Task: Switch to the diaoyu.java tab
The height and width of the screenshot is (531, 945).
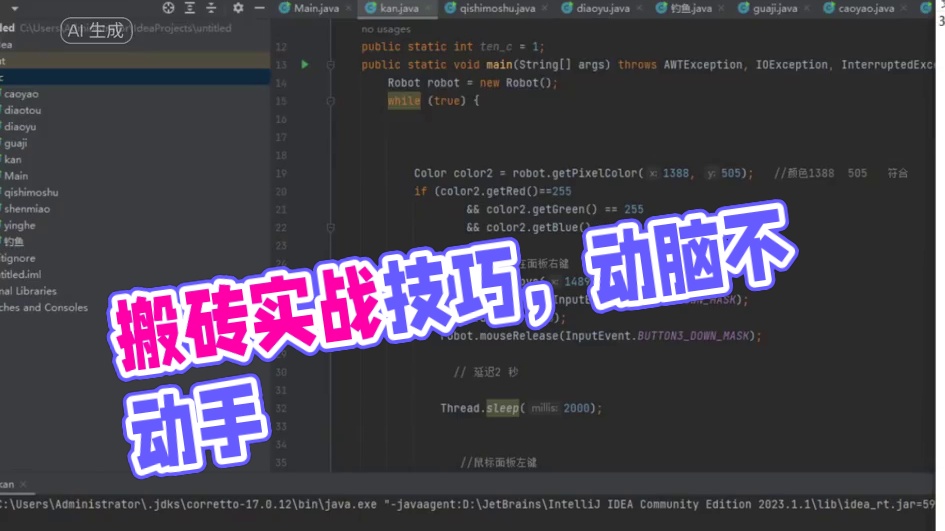Action: tap(602, 8)
